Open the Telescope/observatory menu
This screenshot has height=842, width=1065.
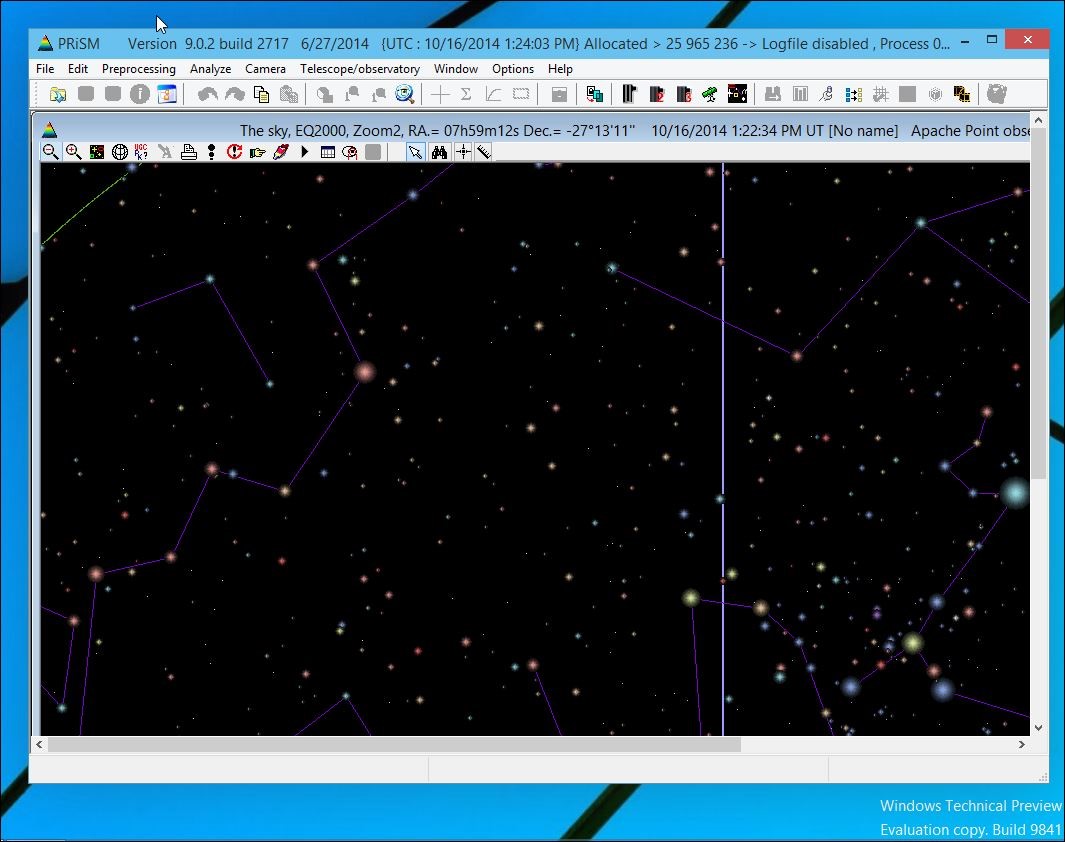point(374,69)
